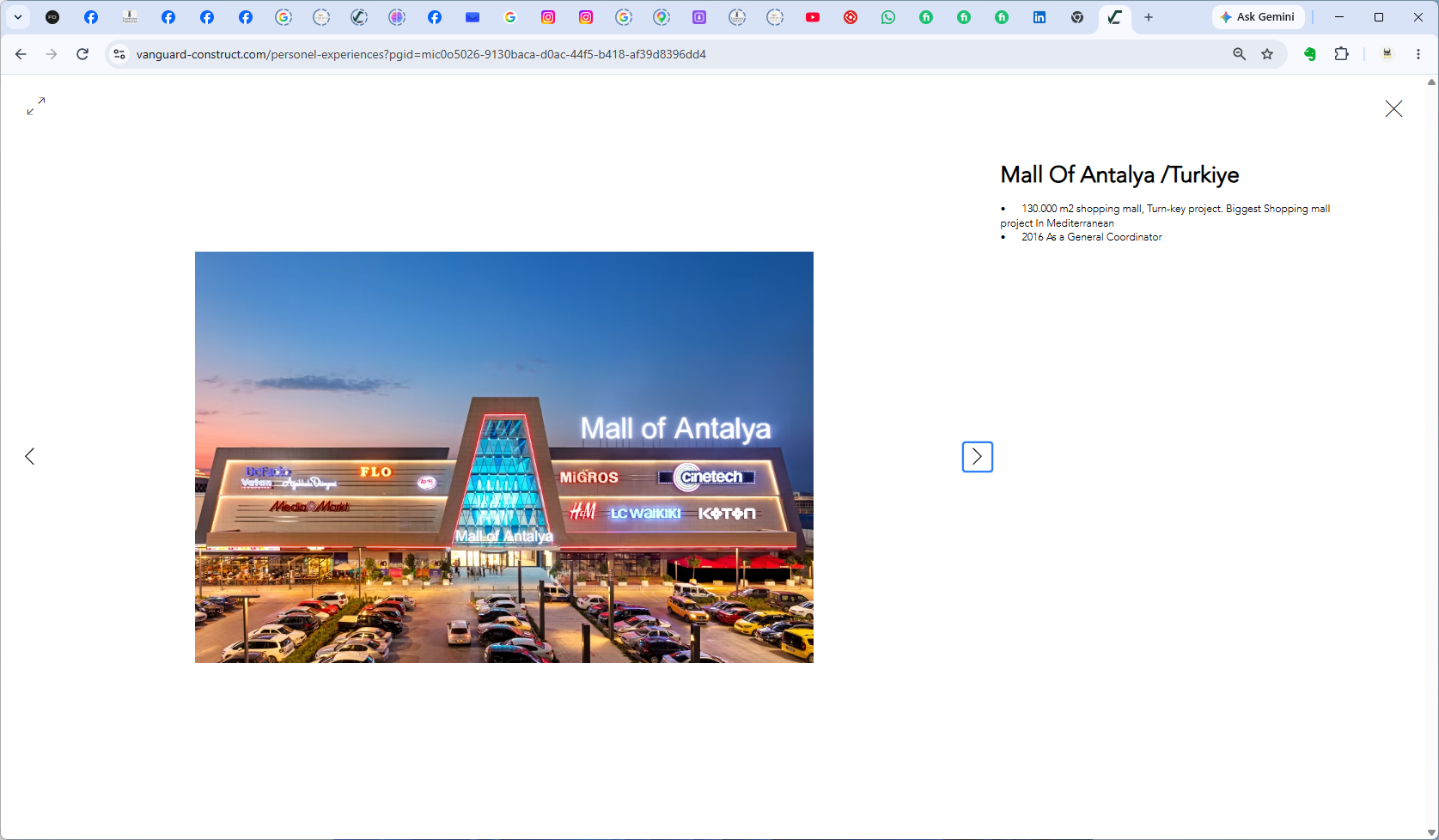Expand the gallery to fullscreen
This screenshot has width=1439, height=840.
(x=35, y=107)
